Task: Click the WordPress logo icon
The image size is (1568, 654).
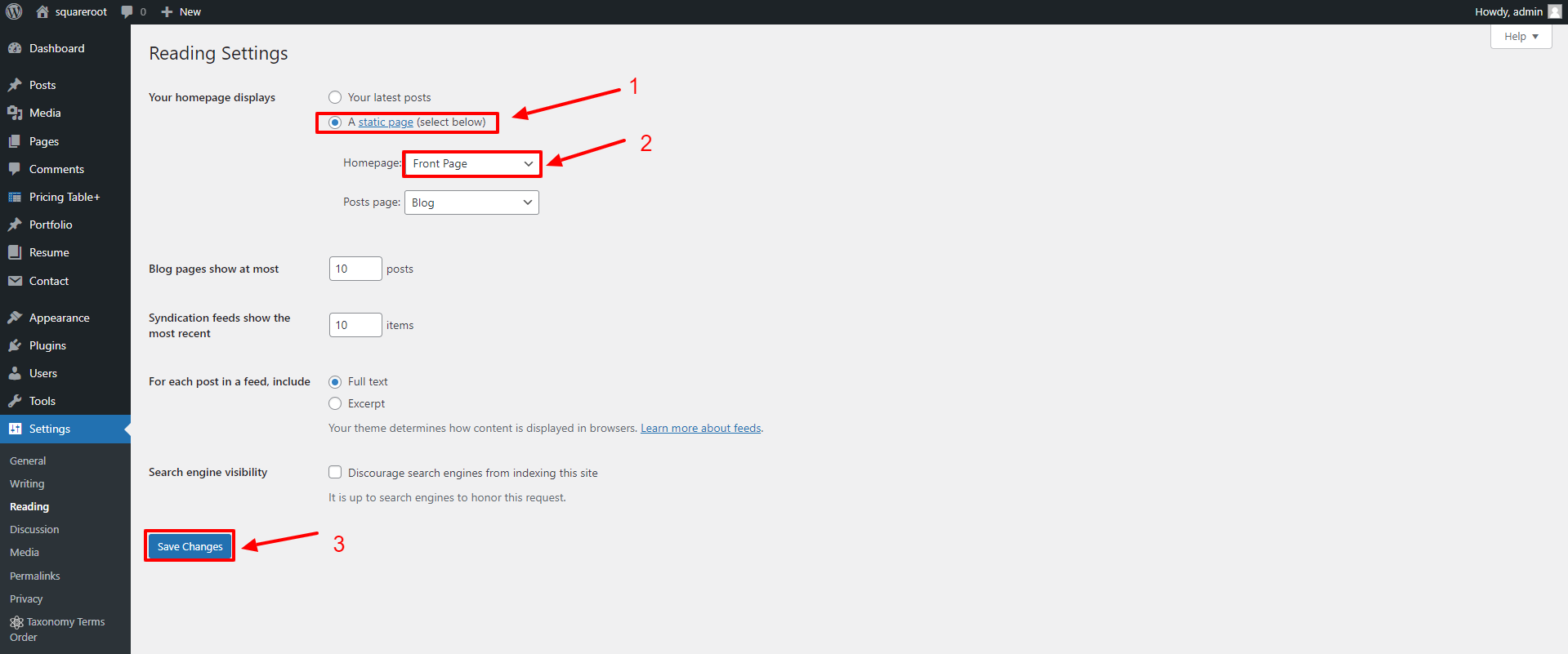Action: (x=14, y=11)
